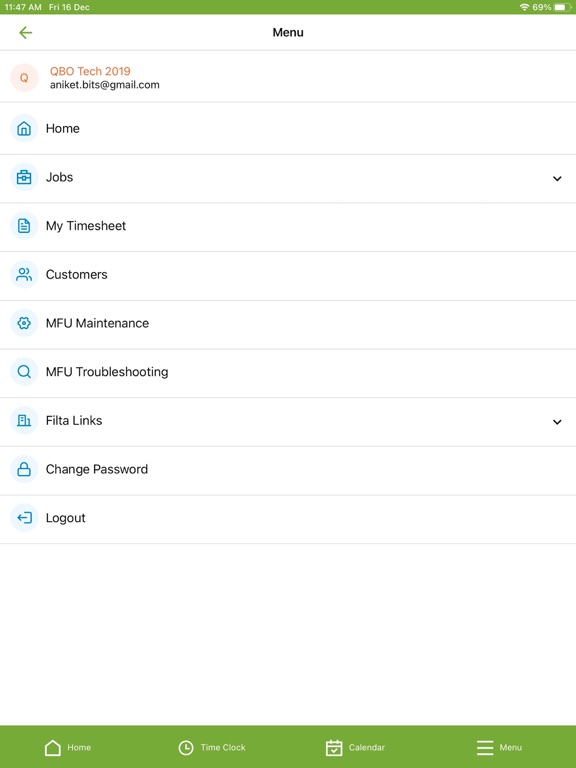Screen dimensions: 576x768
Task: Open Calendar tab in bottom bar
Action: point(355,747)
